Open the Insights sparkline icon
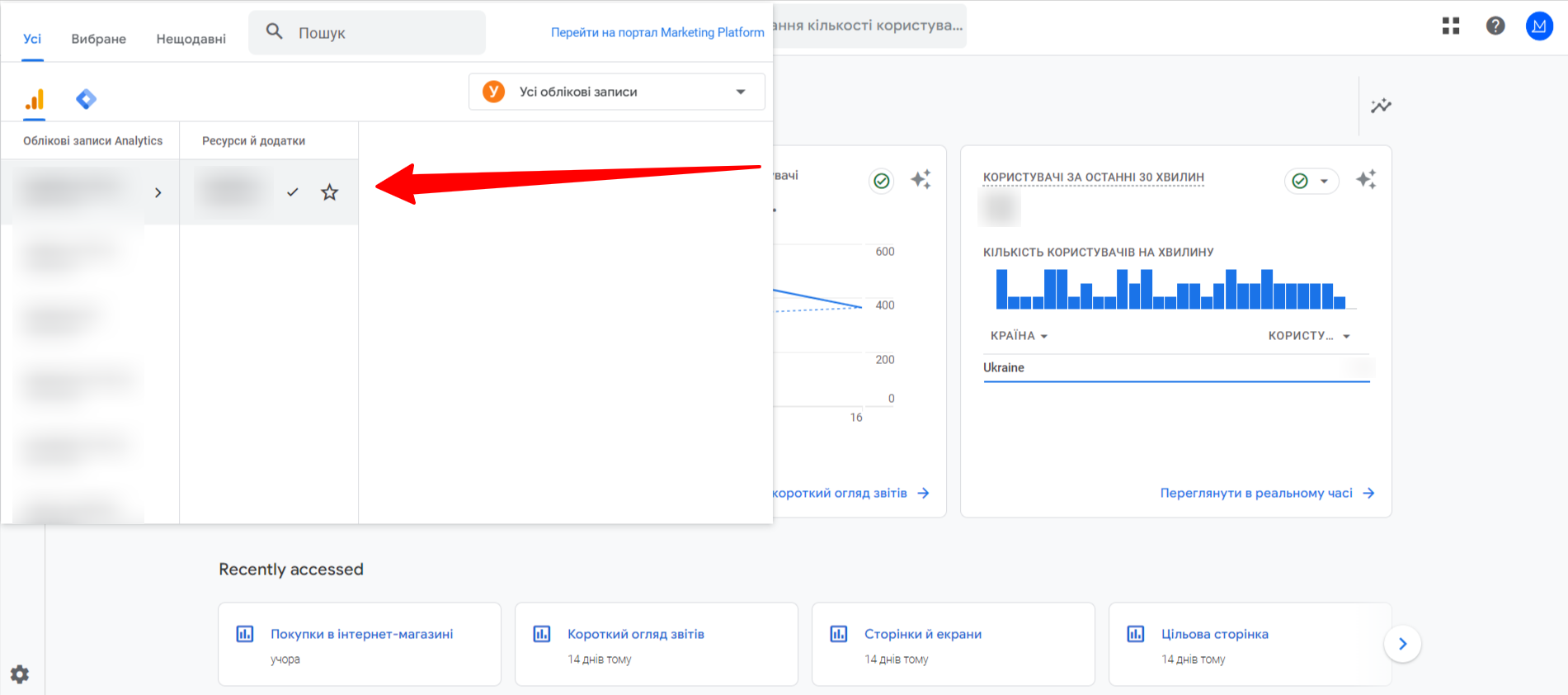The width and height of the screenshot is (1568, 695). point(1381,106)
